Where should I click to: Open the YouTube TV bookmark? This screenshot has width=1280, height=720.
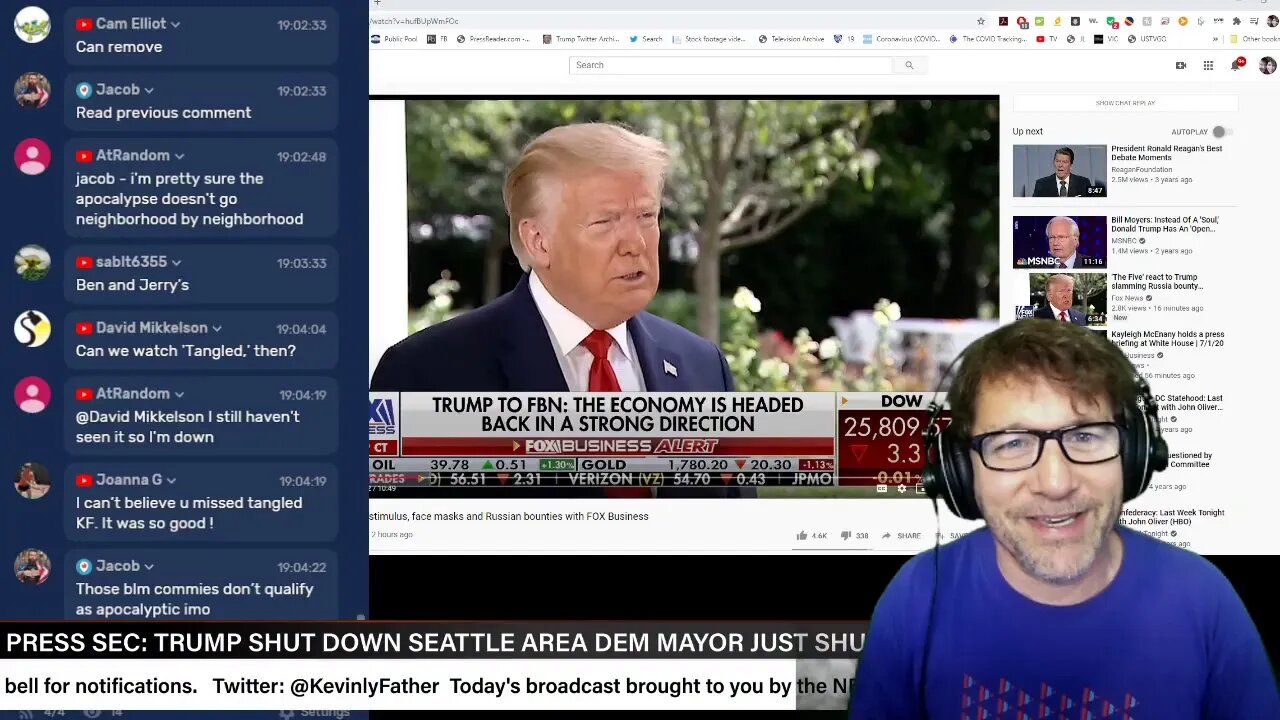click(1046, 39)
